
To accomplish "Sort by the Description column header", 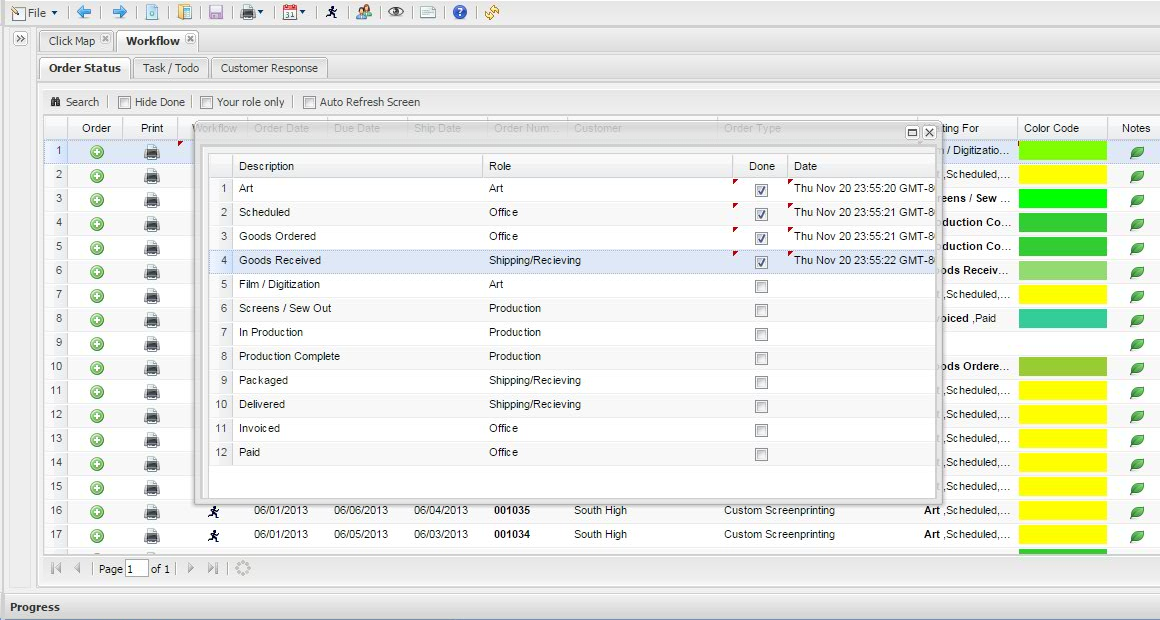I will click(357, 166).
